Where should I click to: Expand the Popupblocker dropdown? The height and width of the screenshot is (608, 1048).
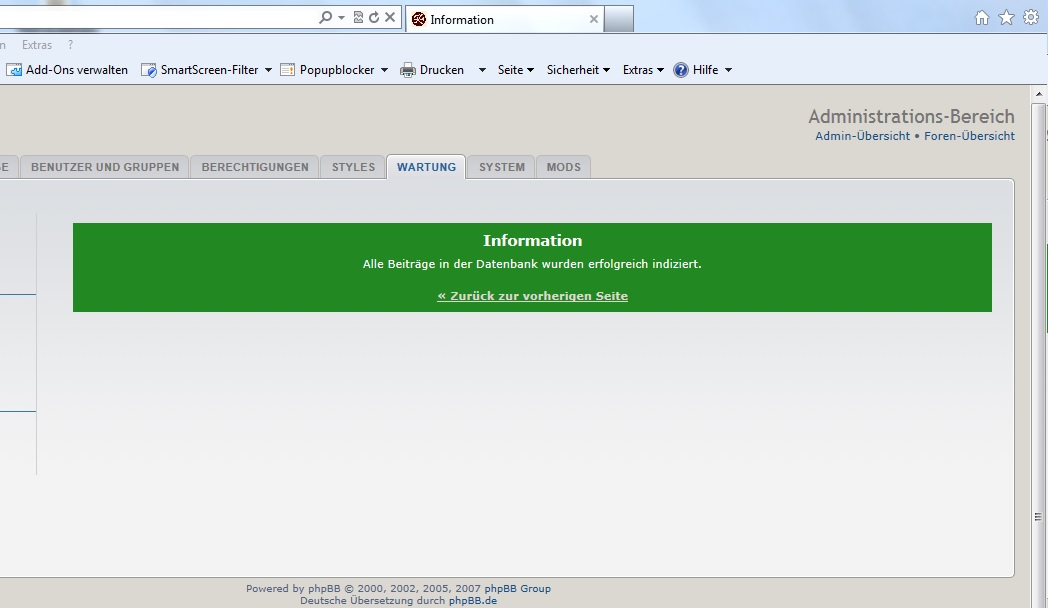(384, 70)
